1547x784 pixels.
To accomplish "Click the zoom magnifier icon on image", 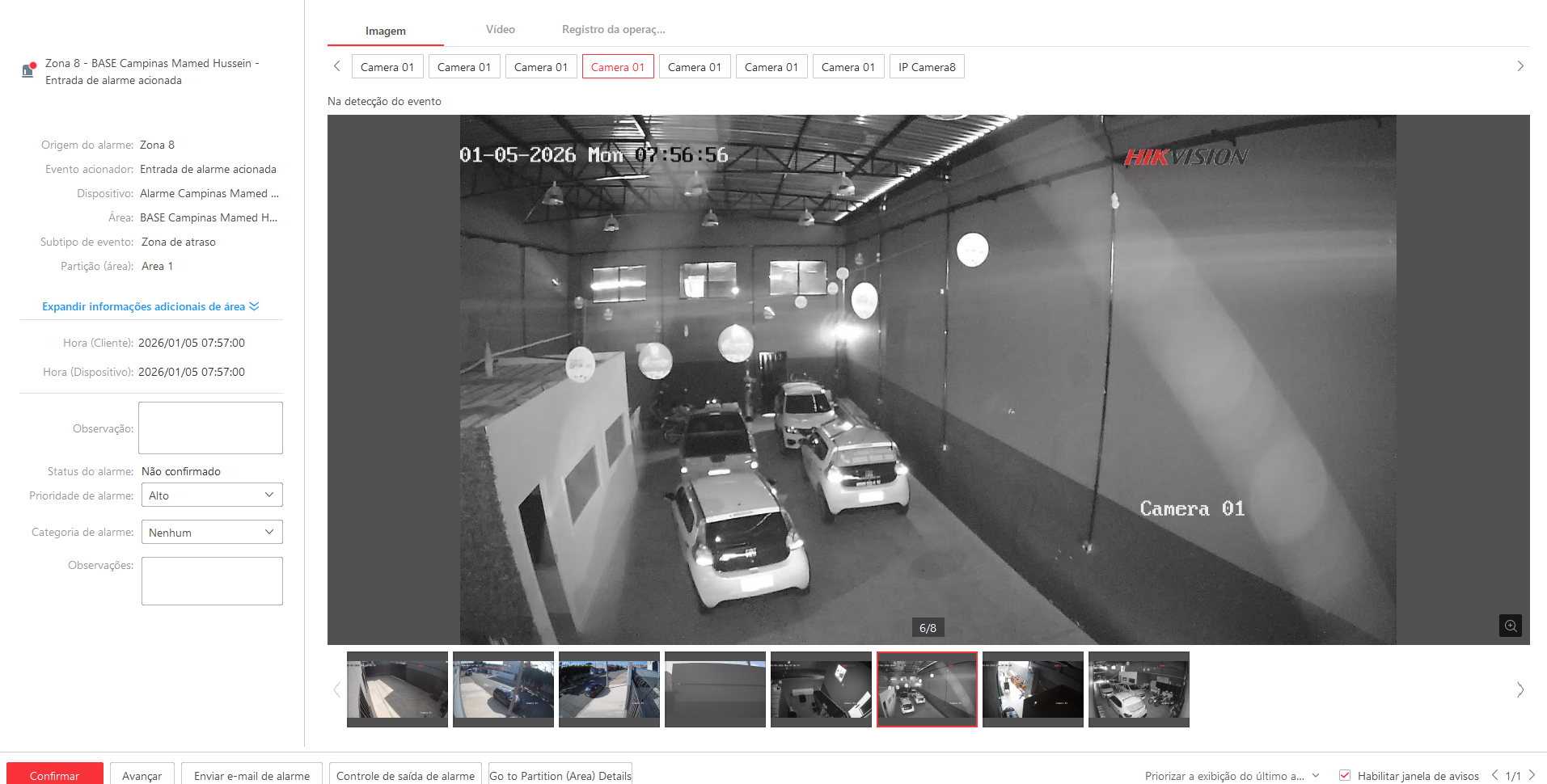I will click(x=1510, y=626).
